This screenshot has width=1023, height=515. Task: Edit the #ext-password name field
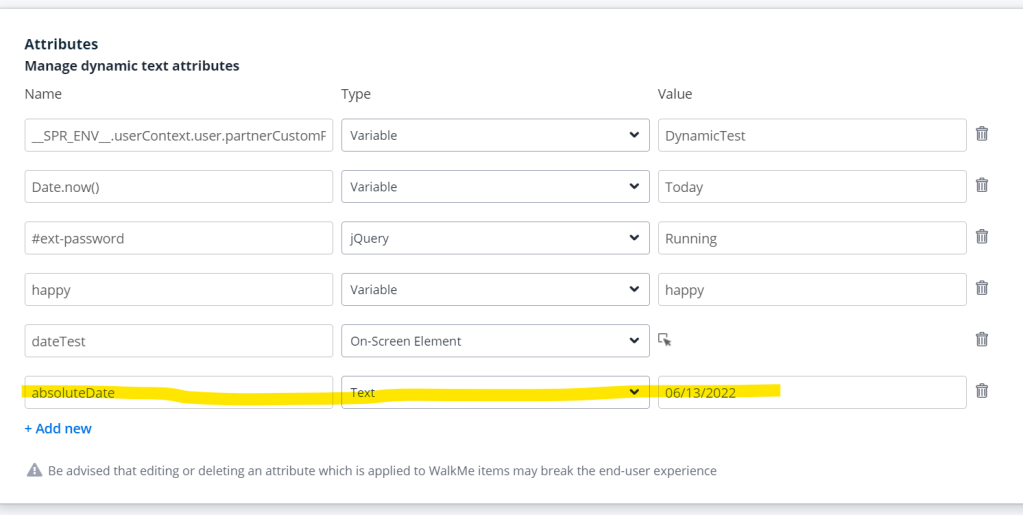[178, 238]
